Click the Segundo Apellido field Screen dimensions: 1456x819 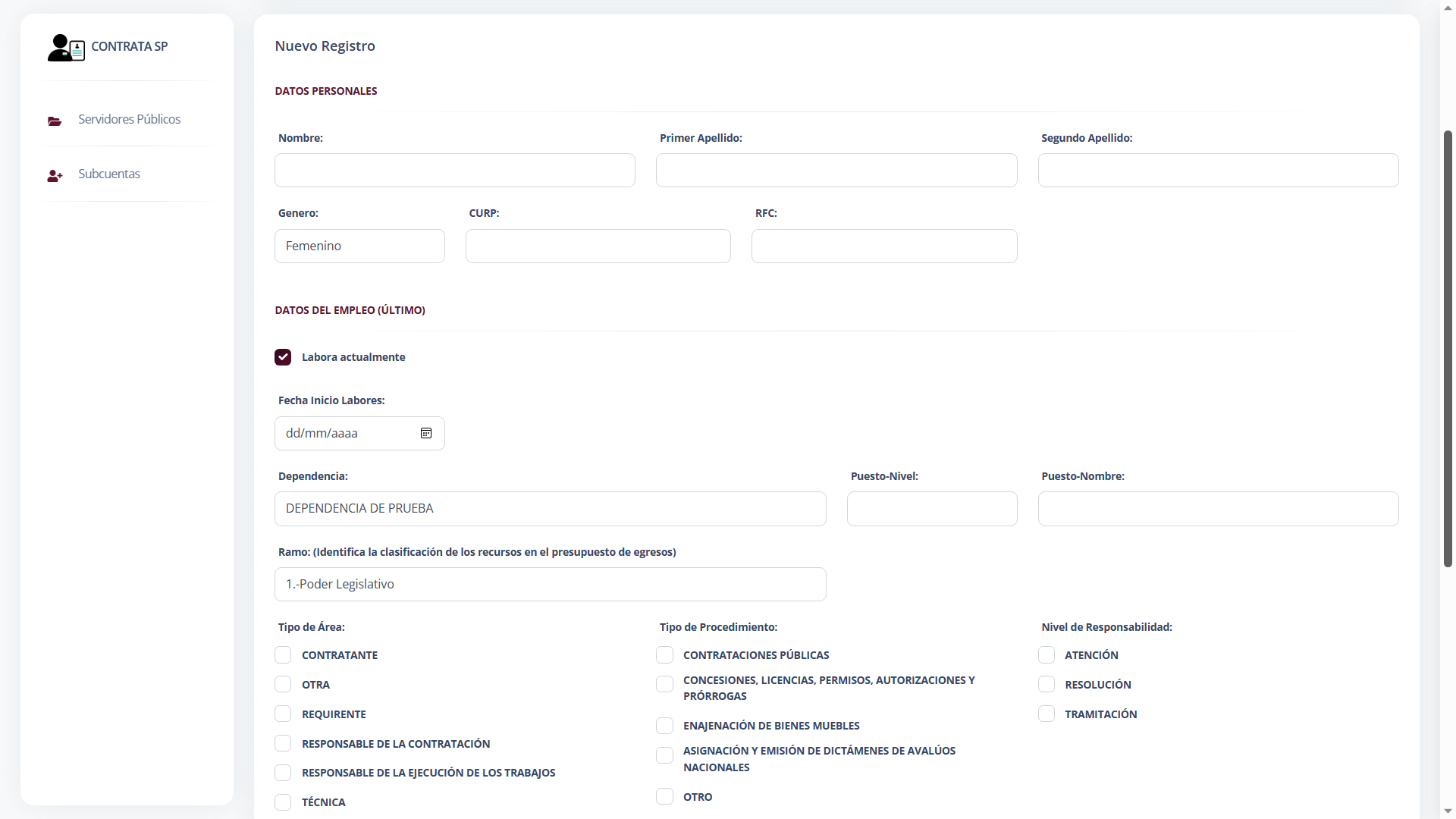[1218, 171]
